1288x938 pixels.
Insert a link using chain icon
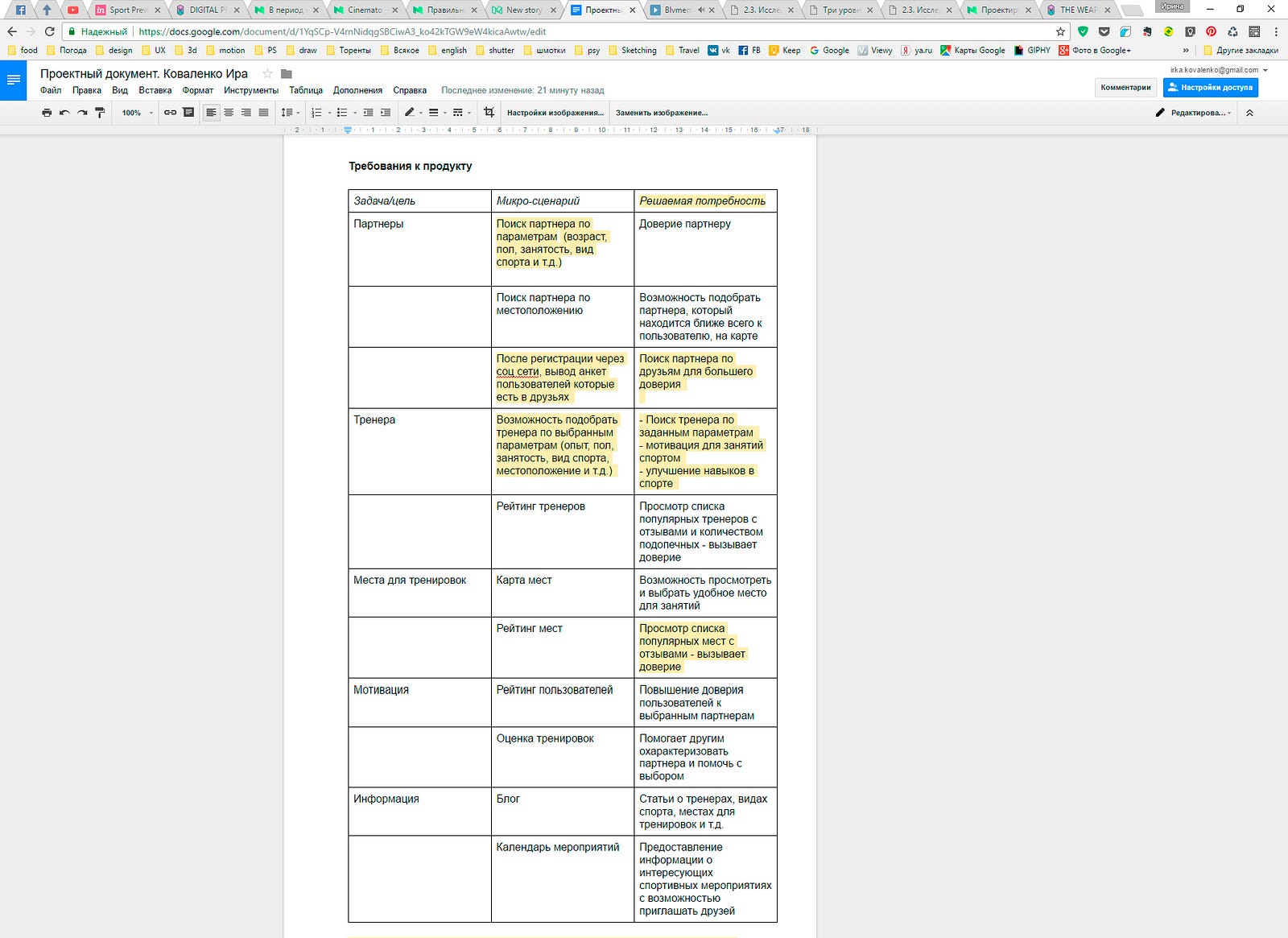170,113
